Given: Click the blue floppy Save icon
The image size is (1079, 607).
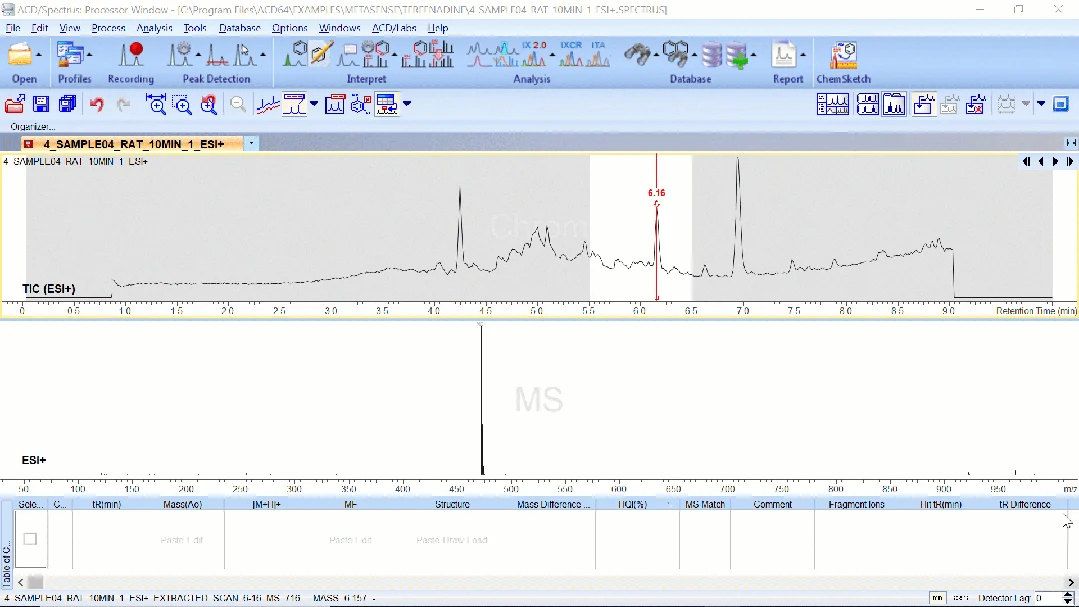Looking at the screenshot, I should (41, 105).
